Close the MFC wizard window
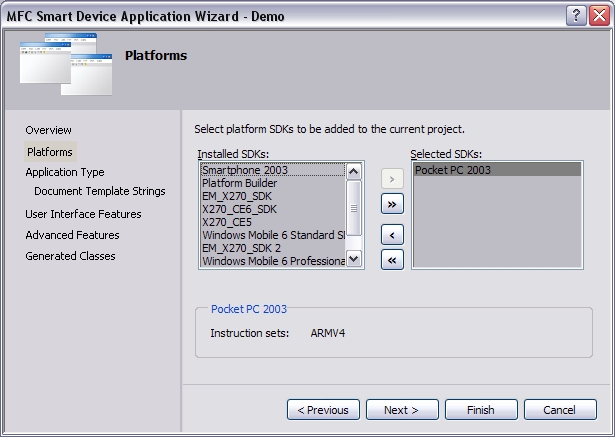The image size is (615, 437). [600, 16]
